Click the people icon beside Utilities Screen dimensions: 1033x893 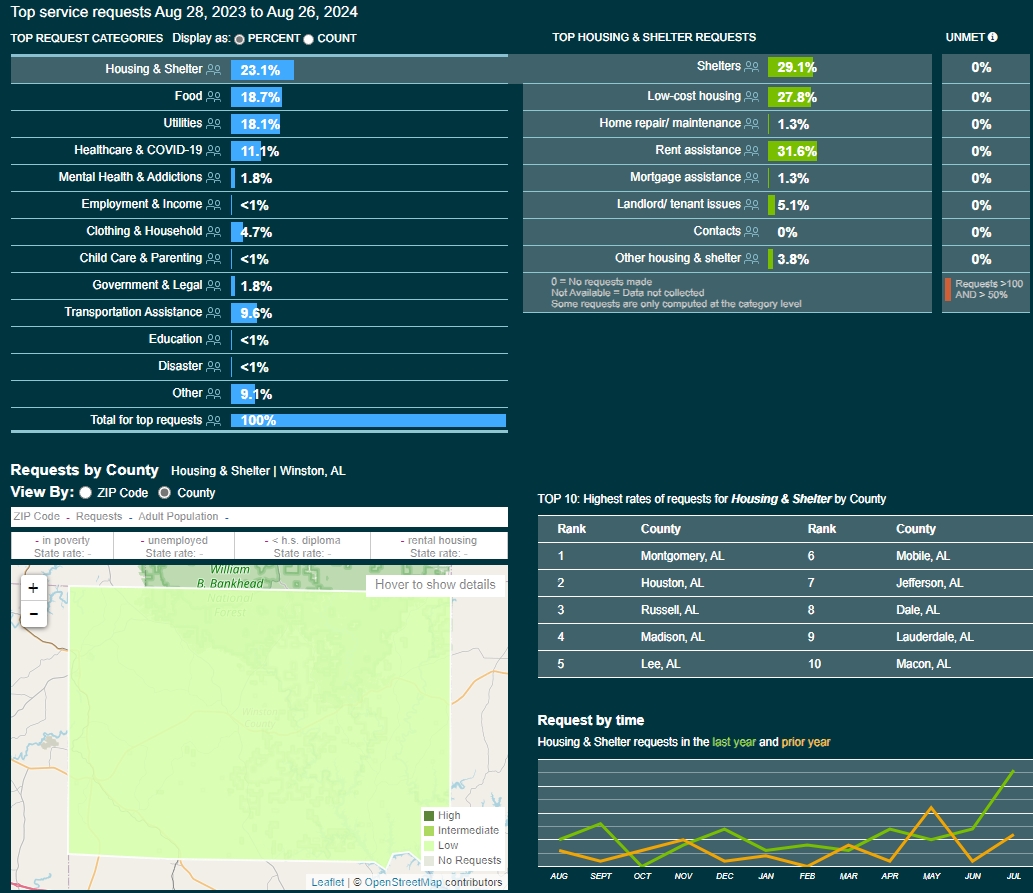pyautogui.click(x=213, y=124)
